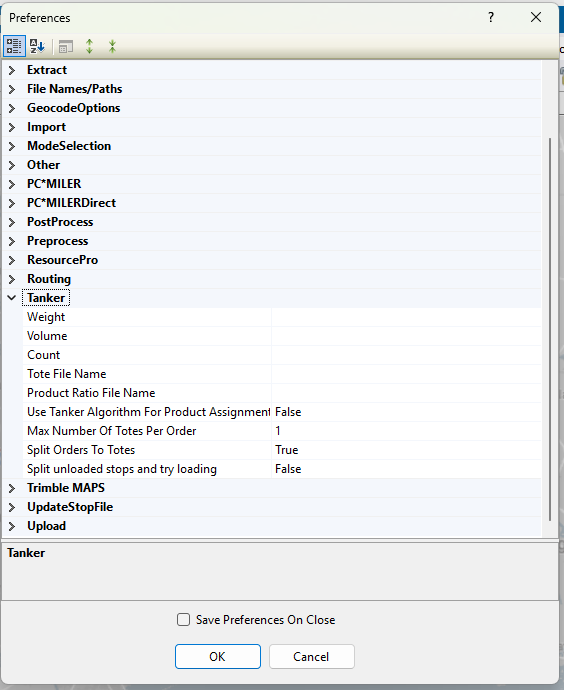Click the help question mark button
The image size is (564, 690).
491,17
